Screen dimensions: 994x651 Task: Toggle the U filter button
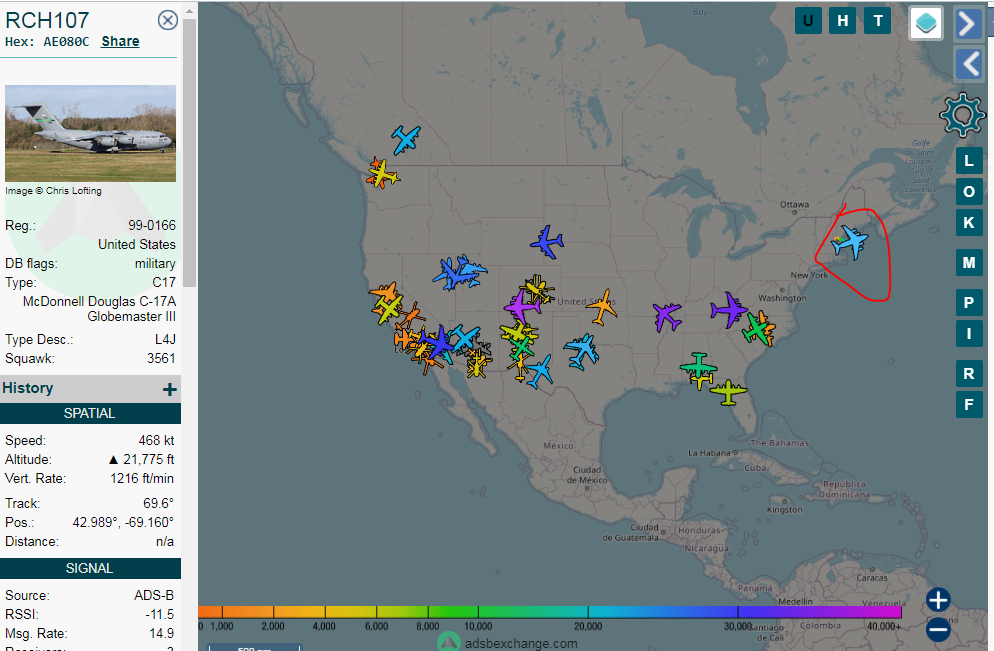click(808, 21)
